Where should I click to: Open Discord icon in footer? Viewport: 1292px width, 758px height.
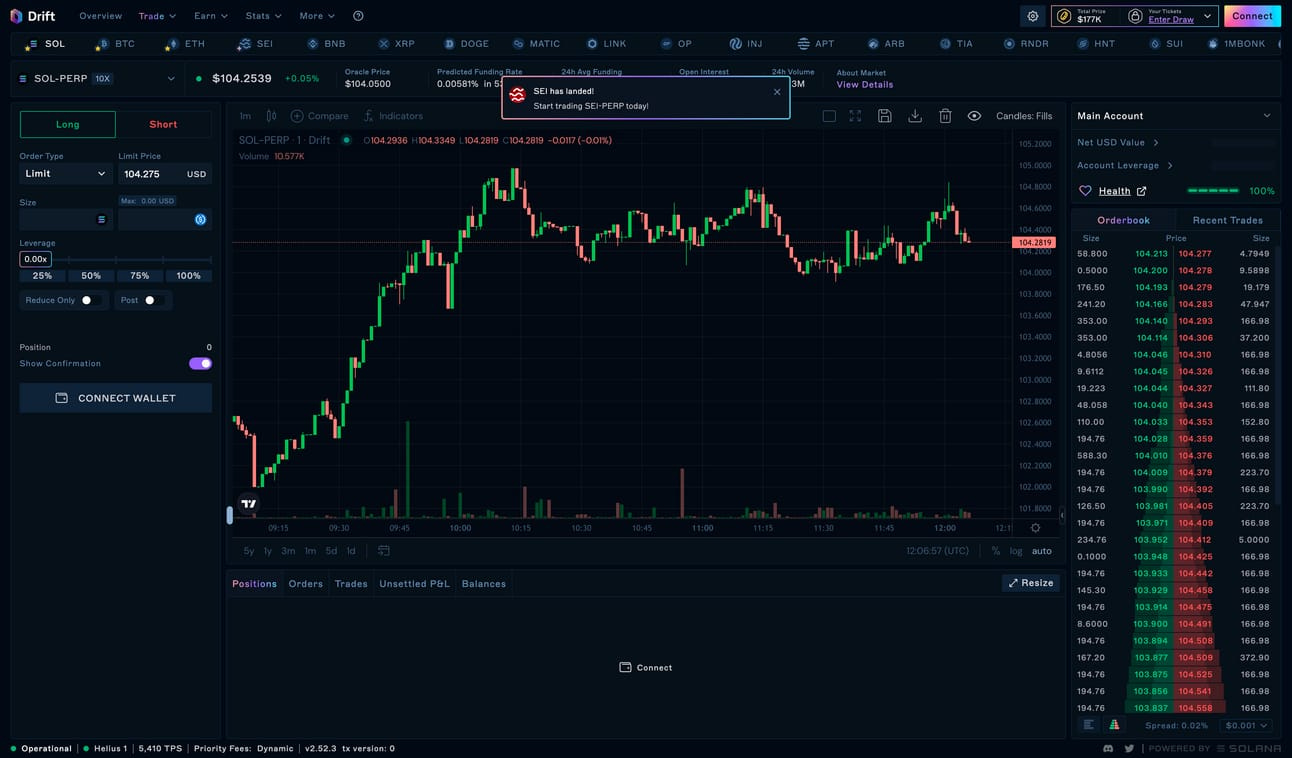1108,748
